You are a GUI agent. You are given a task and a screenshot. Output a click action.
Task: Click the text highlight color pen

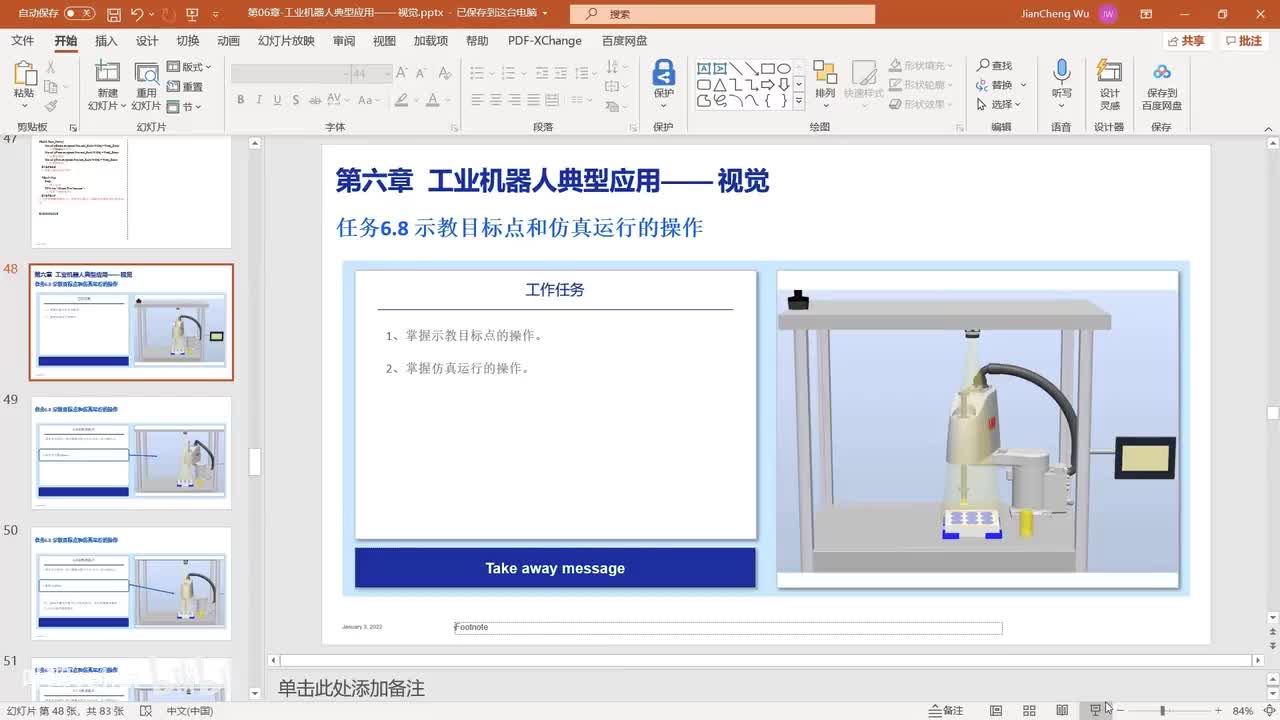pos(401,100)
